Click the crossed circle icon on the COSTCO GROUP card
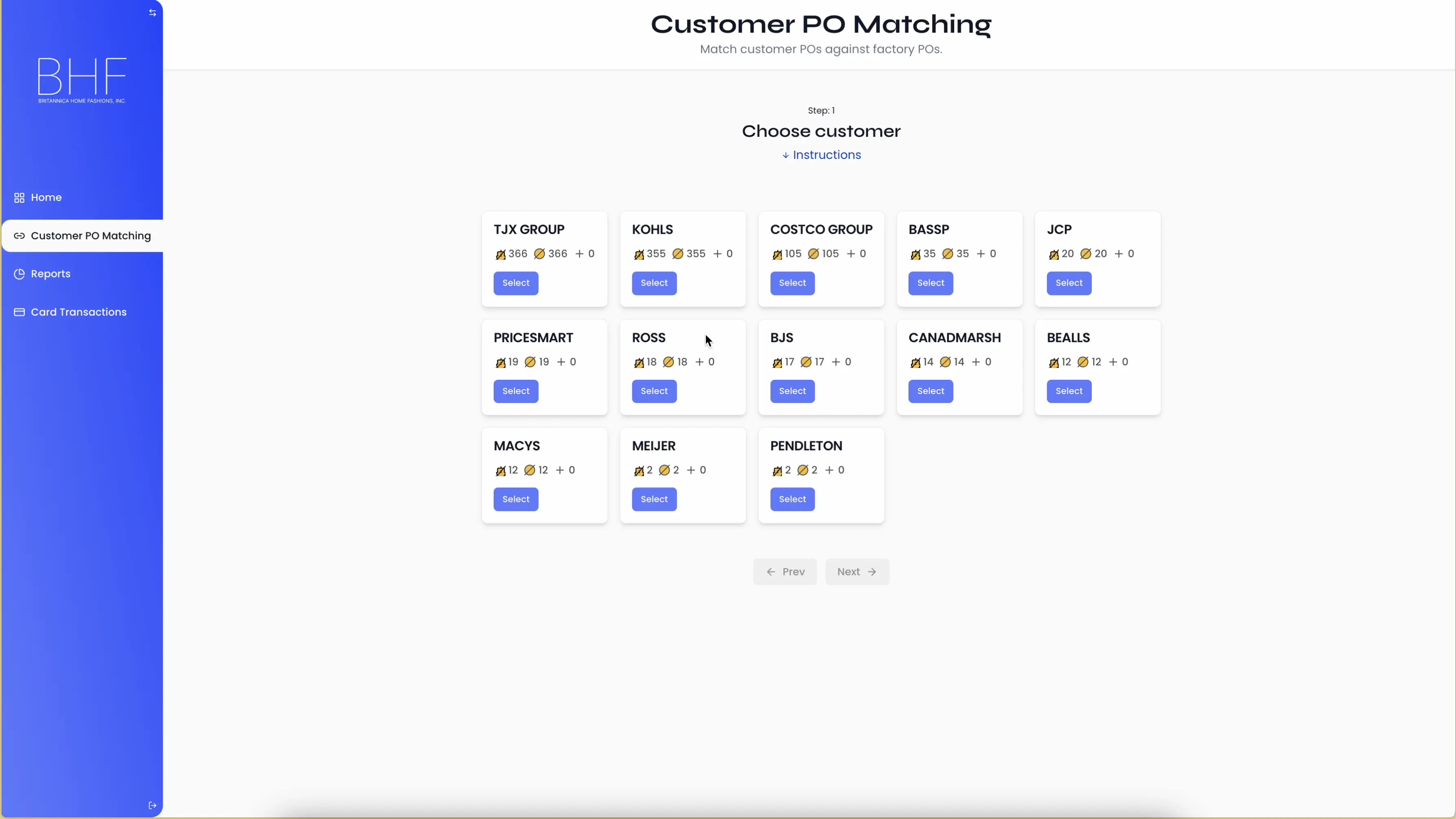Screen dimensions: 1456x819 click(814, 254)
